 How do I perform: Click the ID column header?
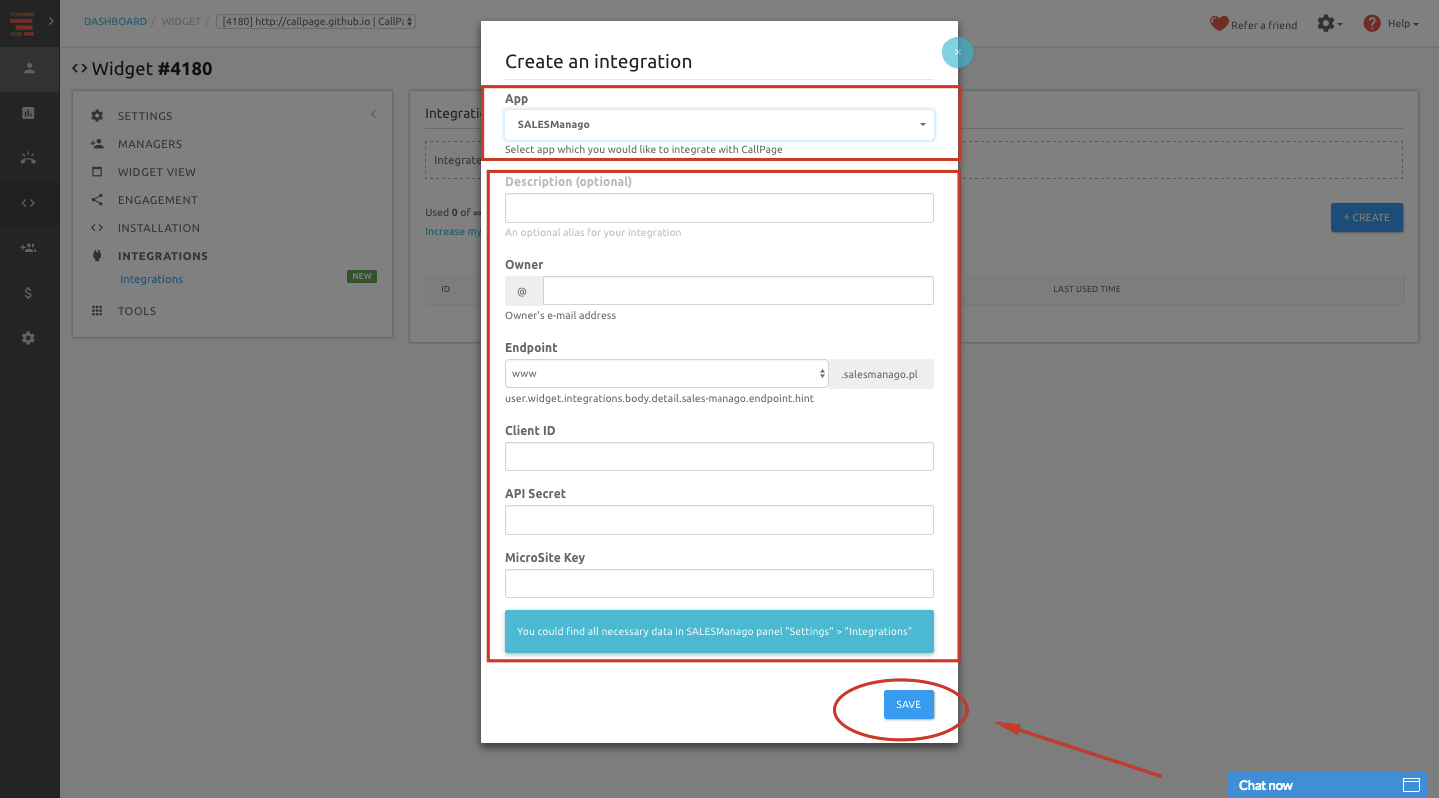pos(446,289)
